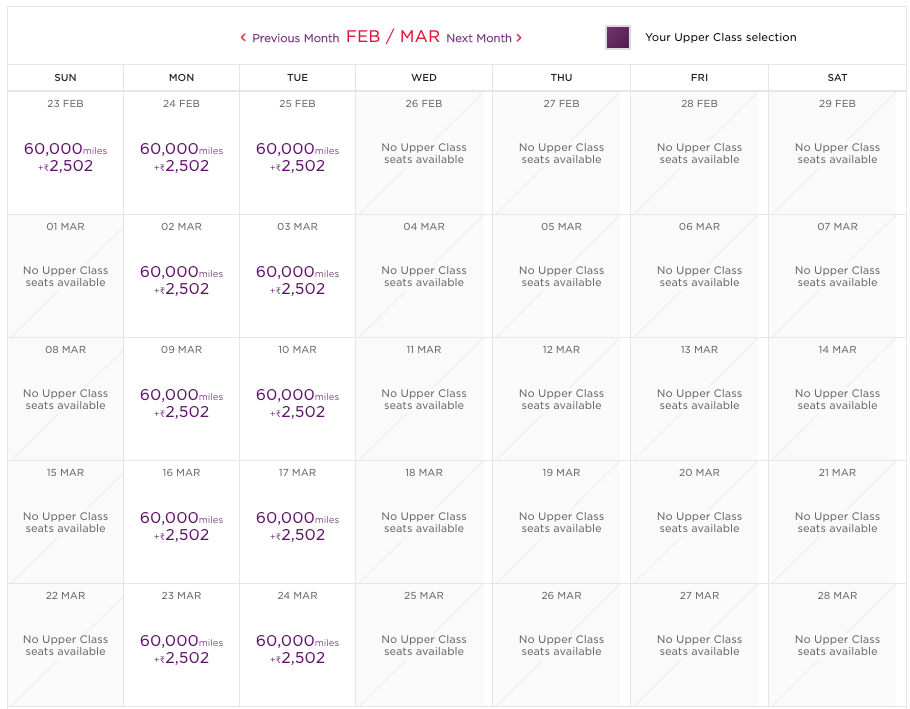Click the purple Upper Class selection swatch
Image resolution: width=910 pixels, height=709 pixels.
[x=618, y=38]
